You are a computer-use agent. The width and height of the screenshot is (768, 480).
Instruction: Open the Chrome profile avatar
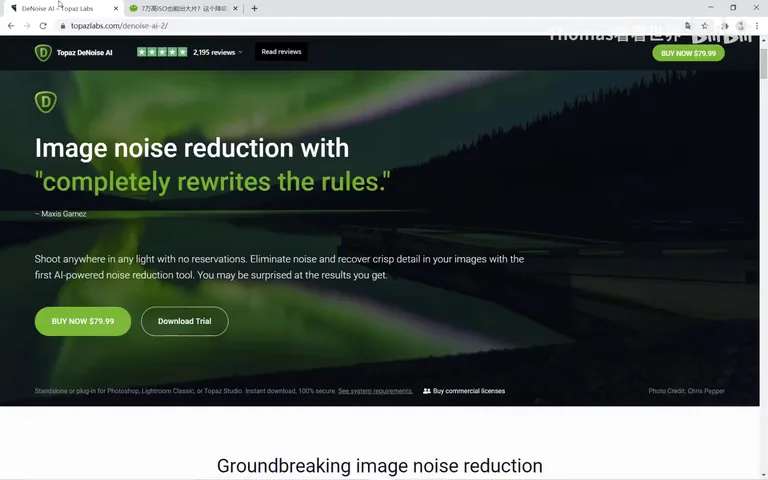point(741,26)
